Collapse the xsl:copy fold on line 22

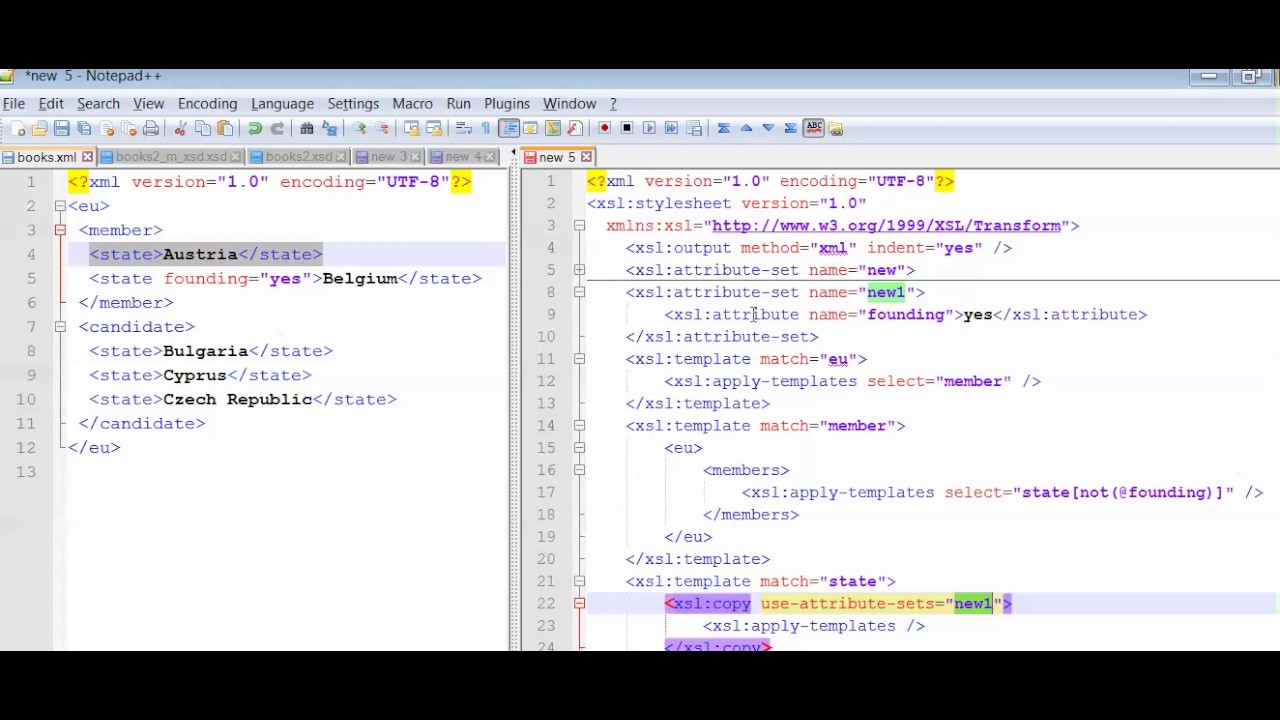tap(579, 603)
